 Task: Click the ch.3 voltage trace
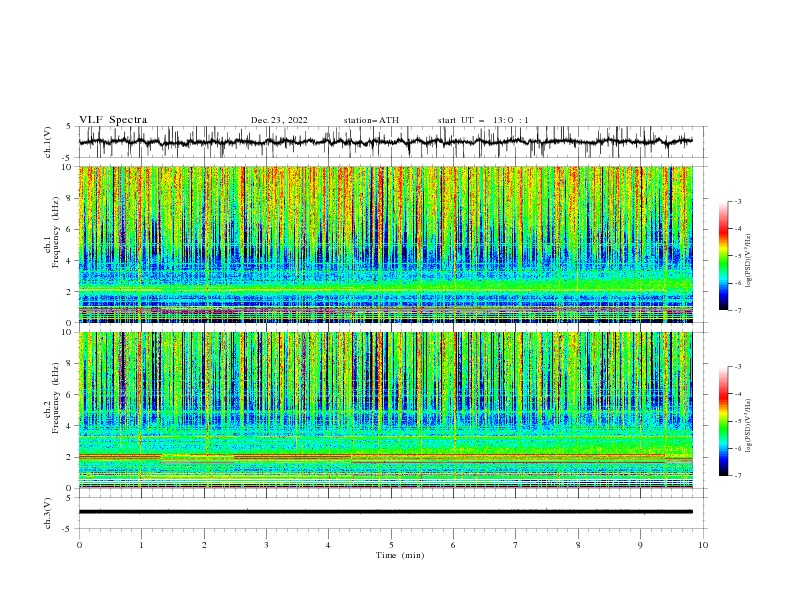tap(385, 512)
